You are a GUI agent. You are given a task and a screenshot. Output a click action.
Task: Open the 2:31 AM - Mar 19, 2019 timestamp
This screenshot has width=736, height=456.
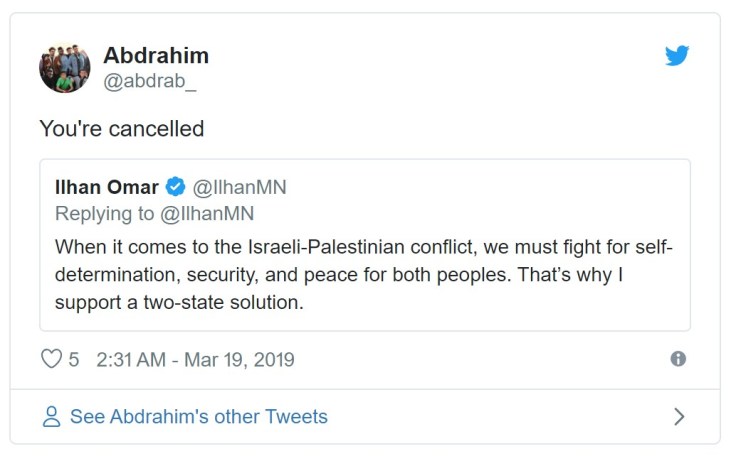195,359
